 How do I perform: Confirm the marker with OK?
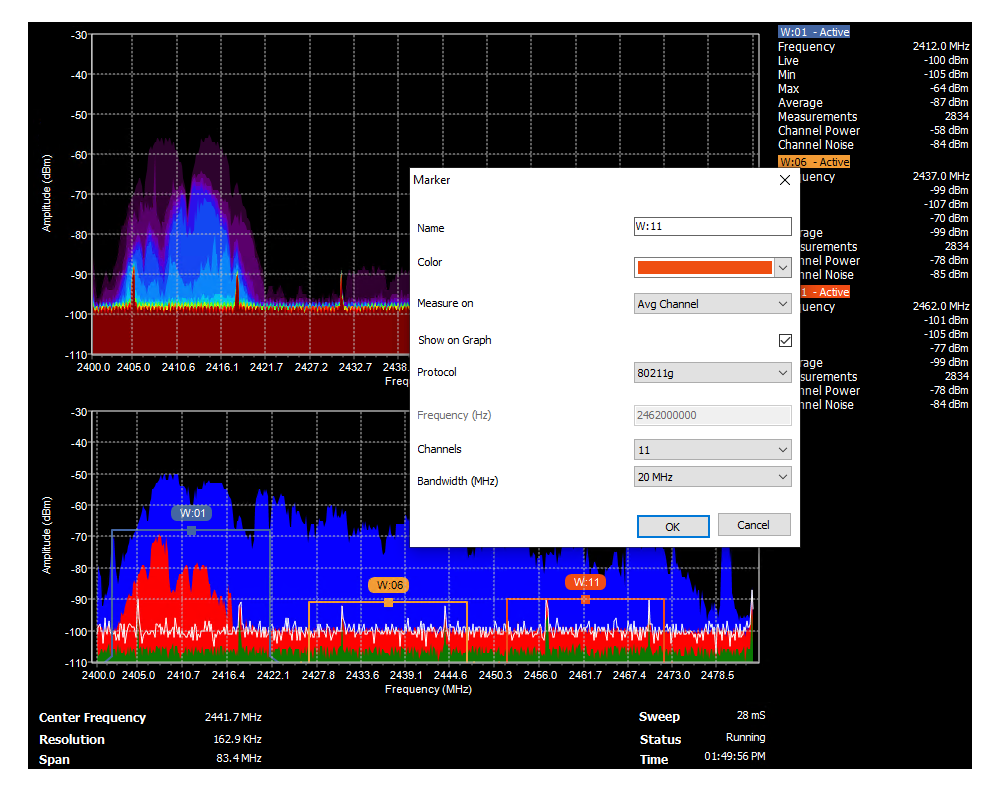tap(673, 527)
